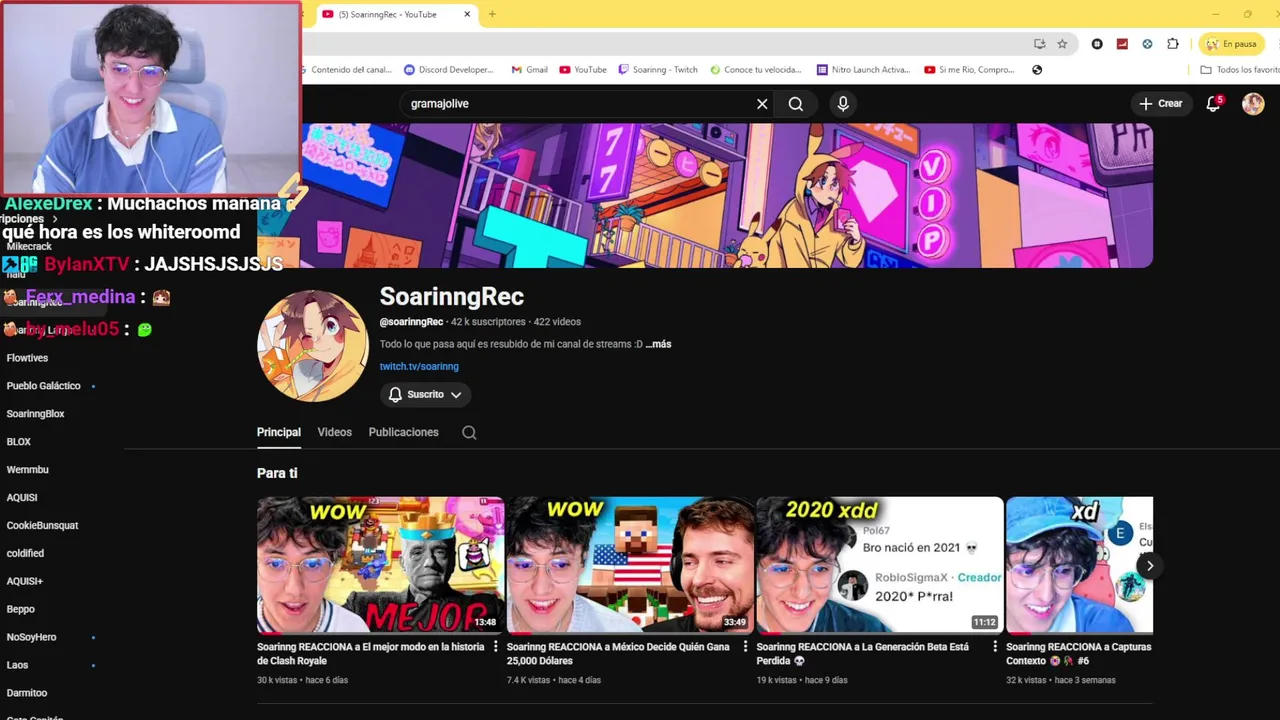The image size is (1280, 720).
Task: Open the CookieBunsquat subscription
Action: pyautogui.click(x=42, y=526)
